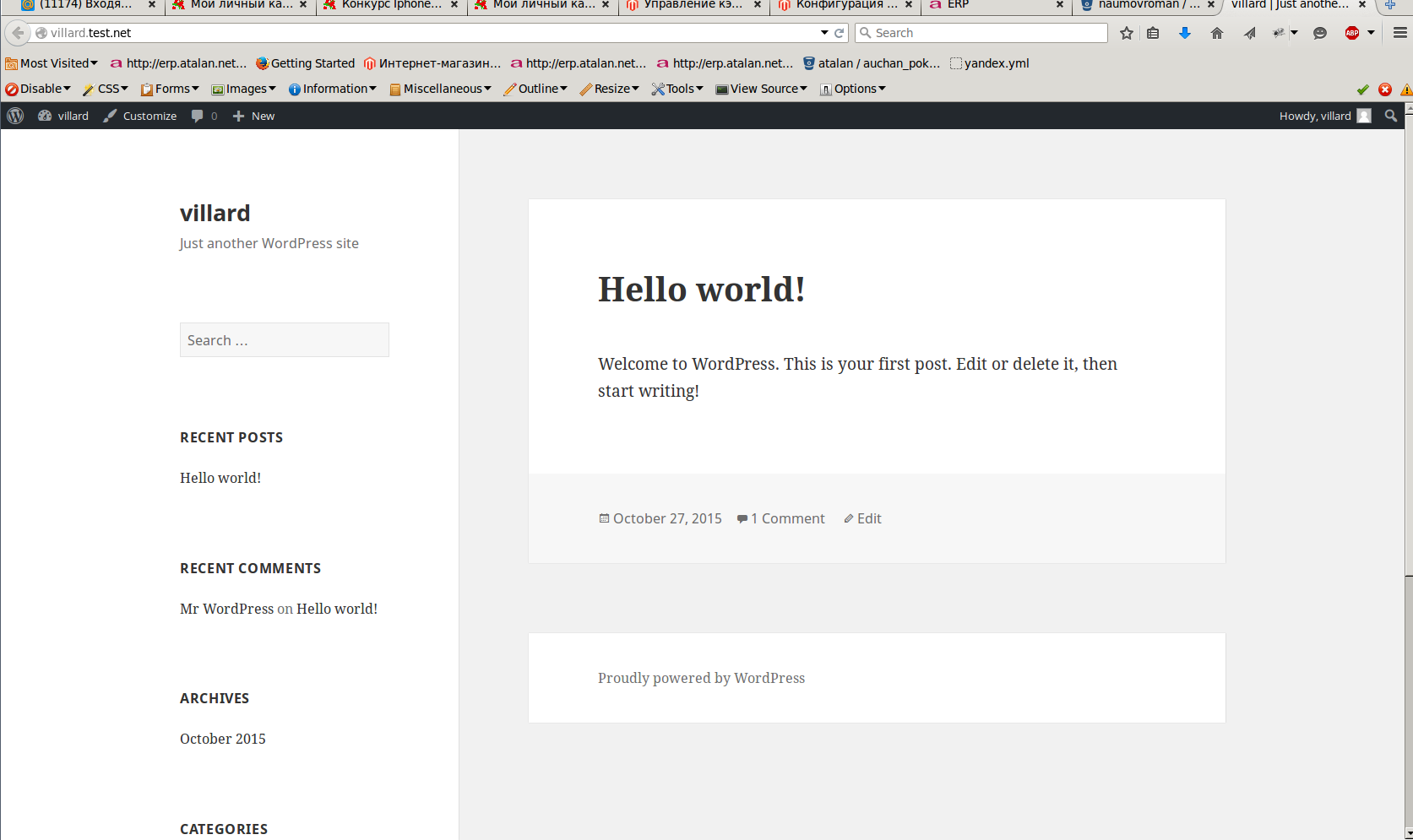The width and height of the screenshot is (1413, 840).
Task: Click the Firebug bug icon
Action: (x=1279, y=33)
